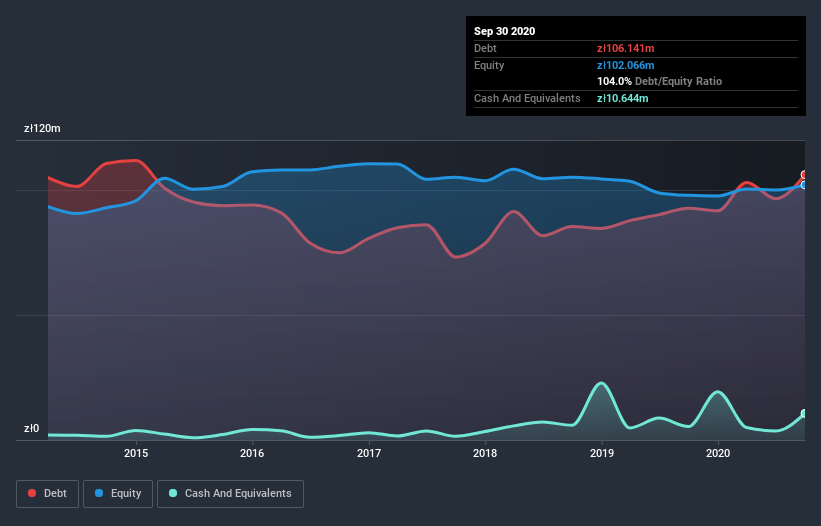Click the Sep 30 2020 tooltip date
This screenshot has width=821, height=526.
coord(504,31)
